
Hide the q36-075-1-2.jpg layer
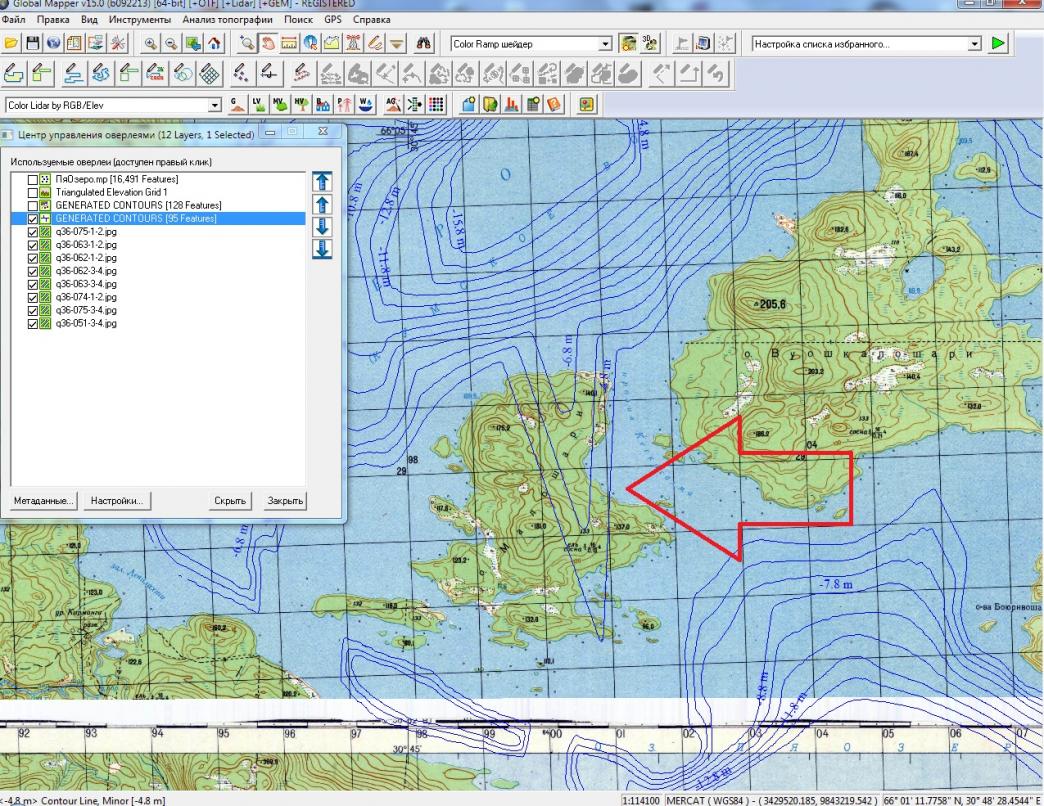click(x=33, y=232)
